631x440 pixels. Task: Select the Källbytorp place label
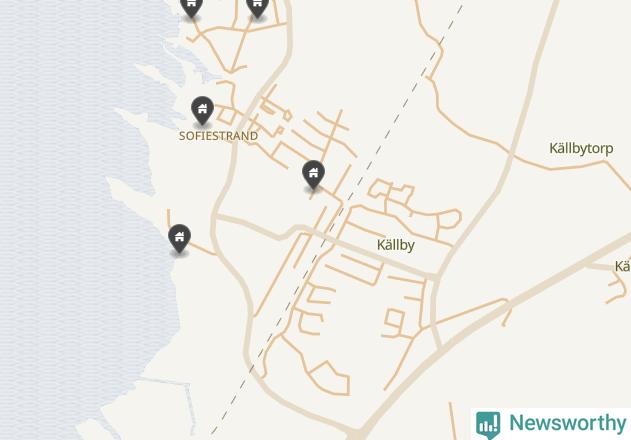(x=581, y=149)
